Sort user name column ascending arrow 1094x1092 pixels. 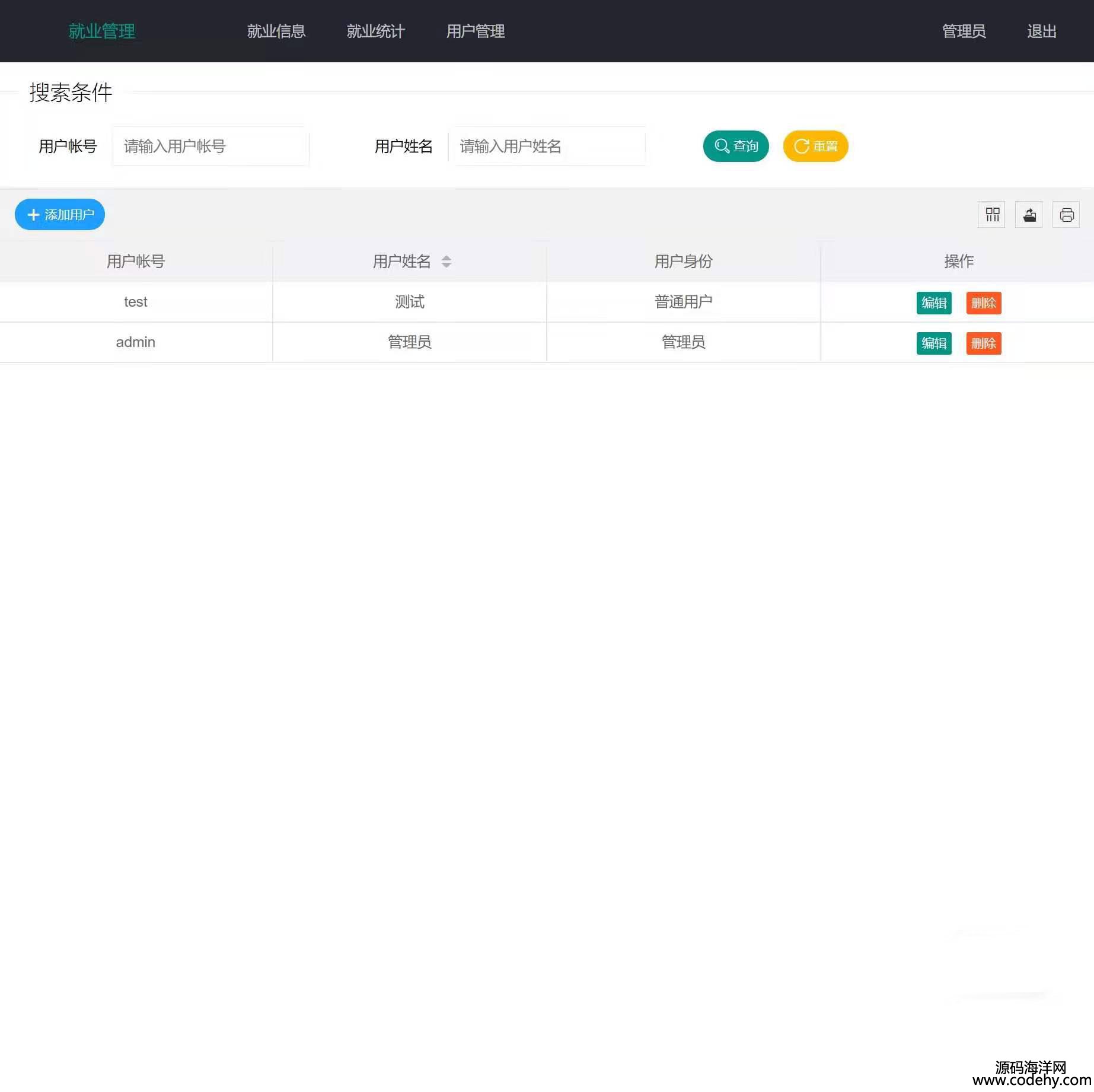tap(446, 257)
